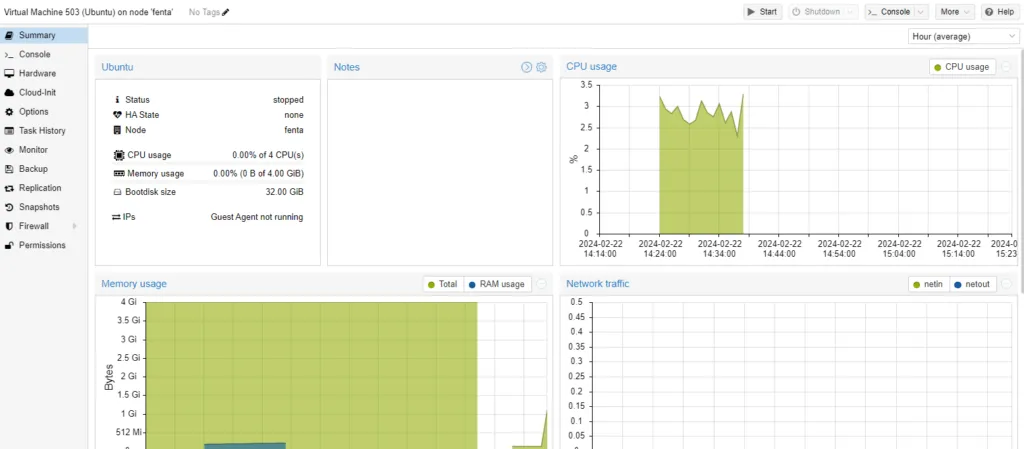Open the Firewall section

(x=44, y=226)
